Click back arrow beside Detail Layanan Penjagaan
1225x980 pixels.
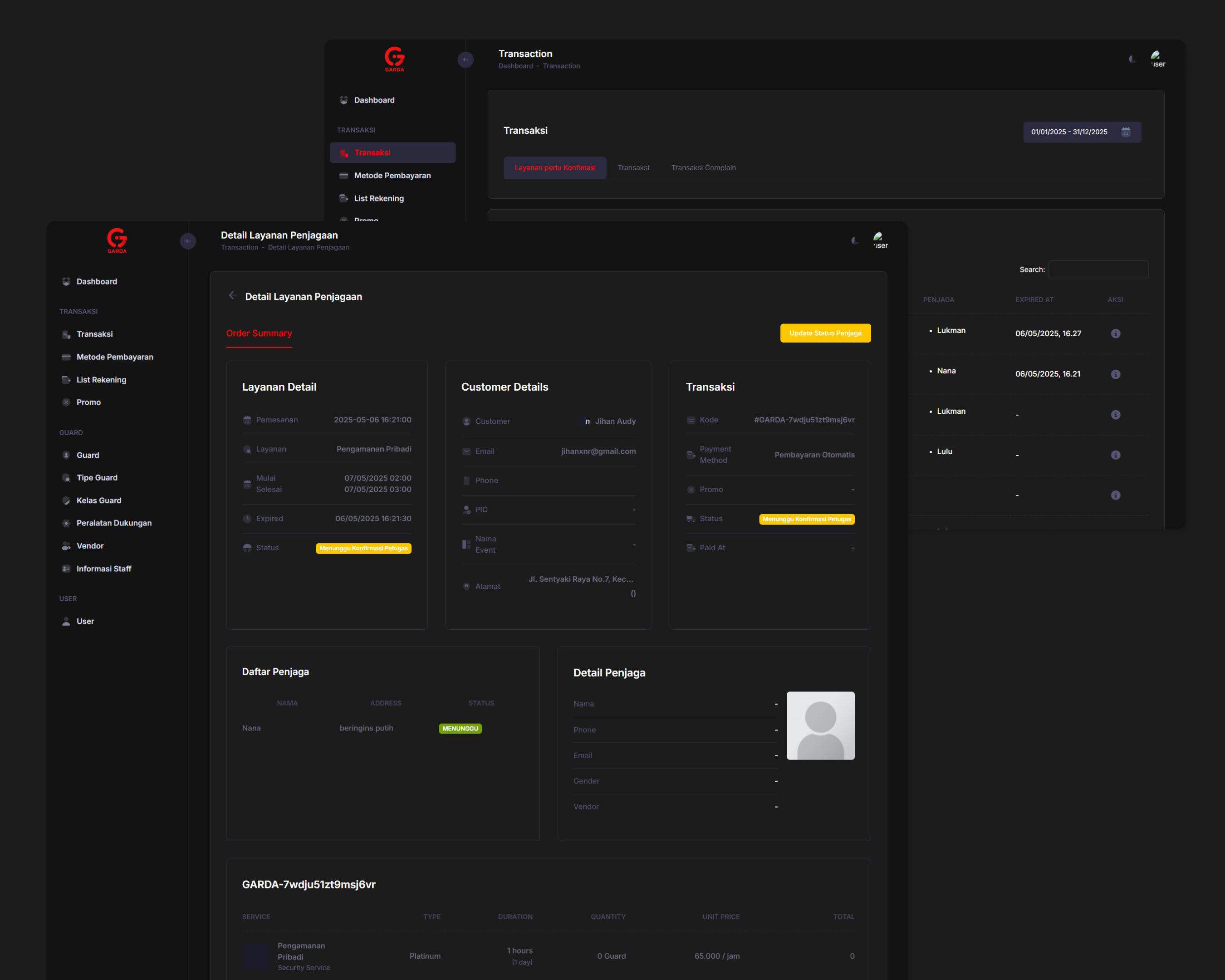[x=232, y=295]
